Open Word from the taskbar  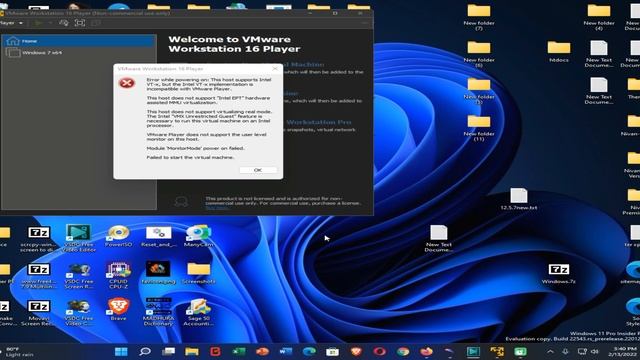click(x=286, y=351)
